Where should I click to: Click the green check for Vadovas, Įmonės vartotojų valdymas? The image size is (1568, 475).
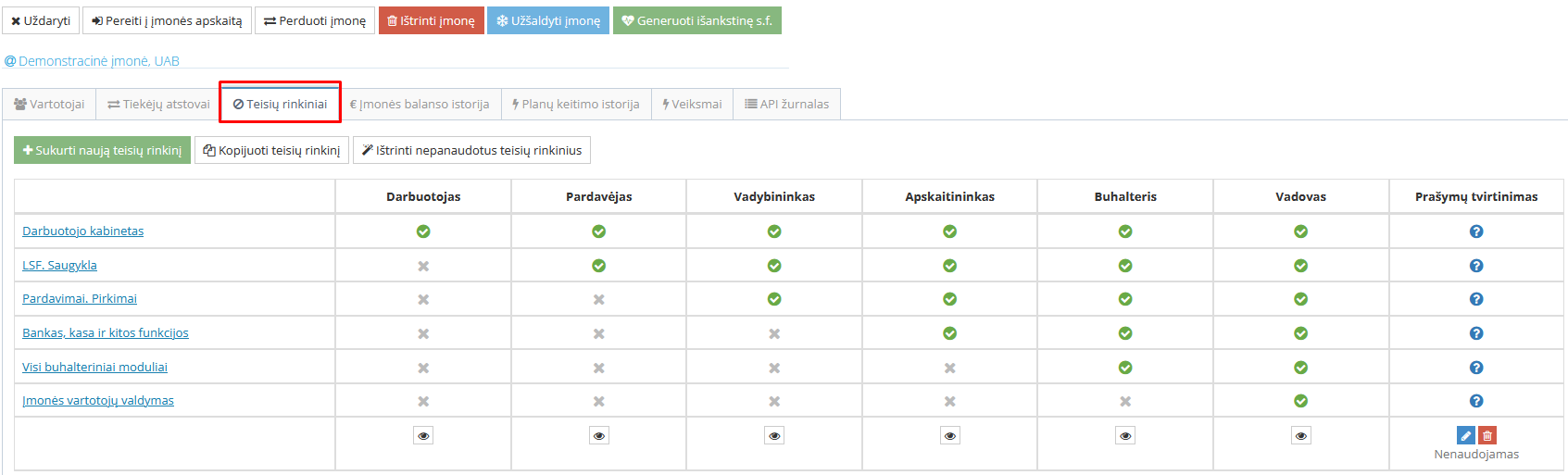tap(1300, 401)
